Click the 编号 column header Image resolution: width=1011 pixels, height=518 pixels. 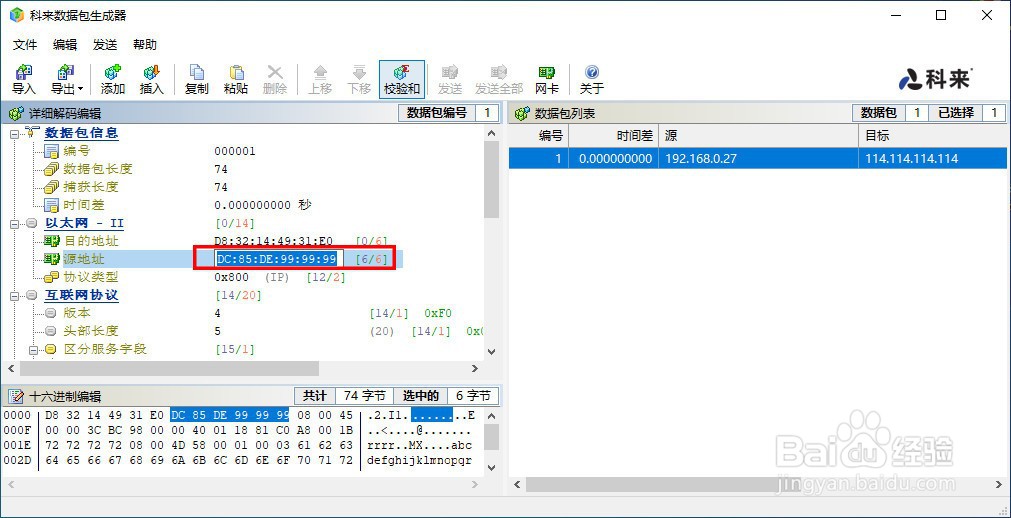(538, 136)
